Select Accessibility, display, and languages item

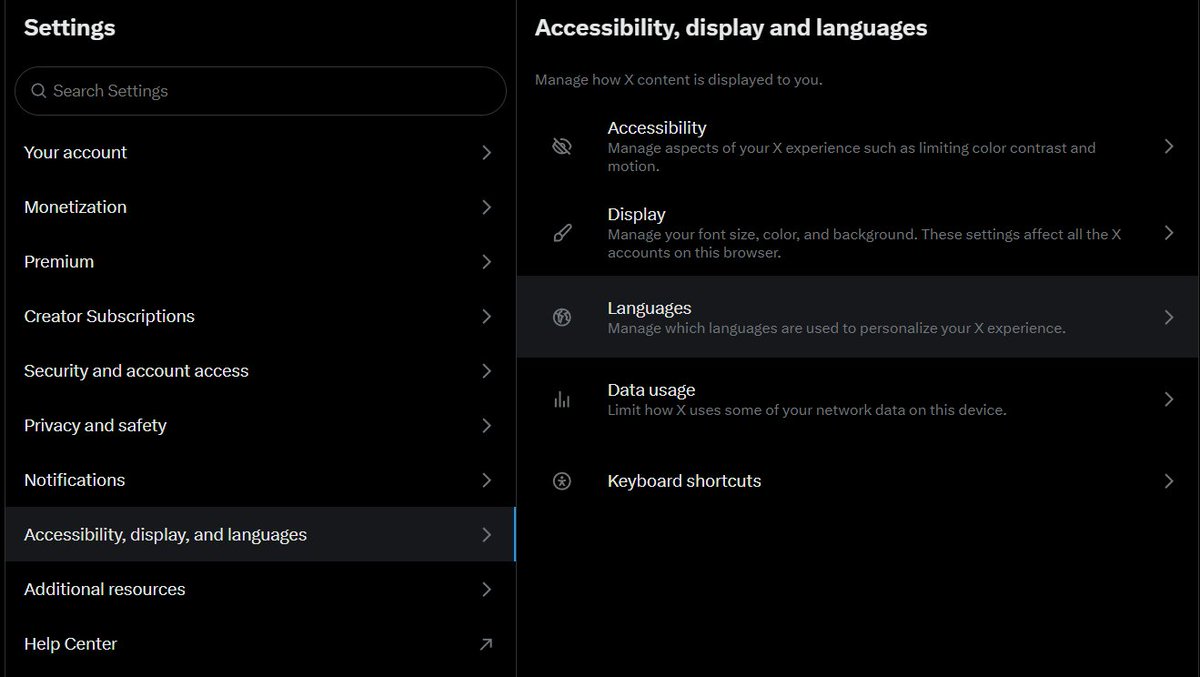point(260,535)
